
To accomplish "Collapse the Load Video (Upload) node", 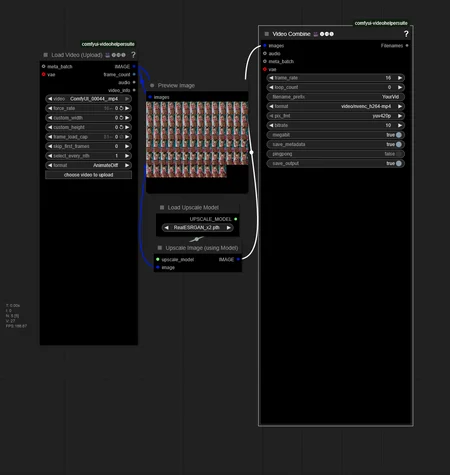I will tap(45, 55).
